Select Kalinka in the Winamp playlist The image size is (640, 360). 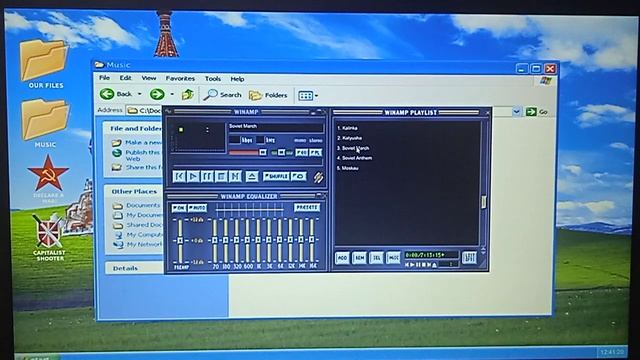[347, 128]
